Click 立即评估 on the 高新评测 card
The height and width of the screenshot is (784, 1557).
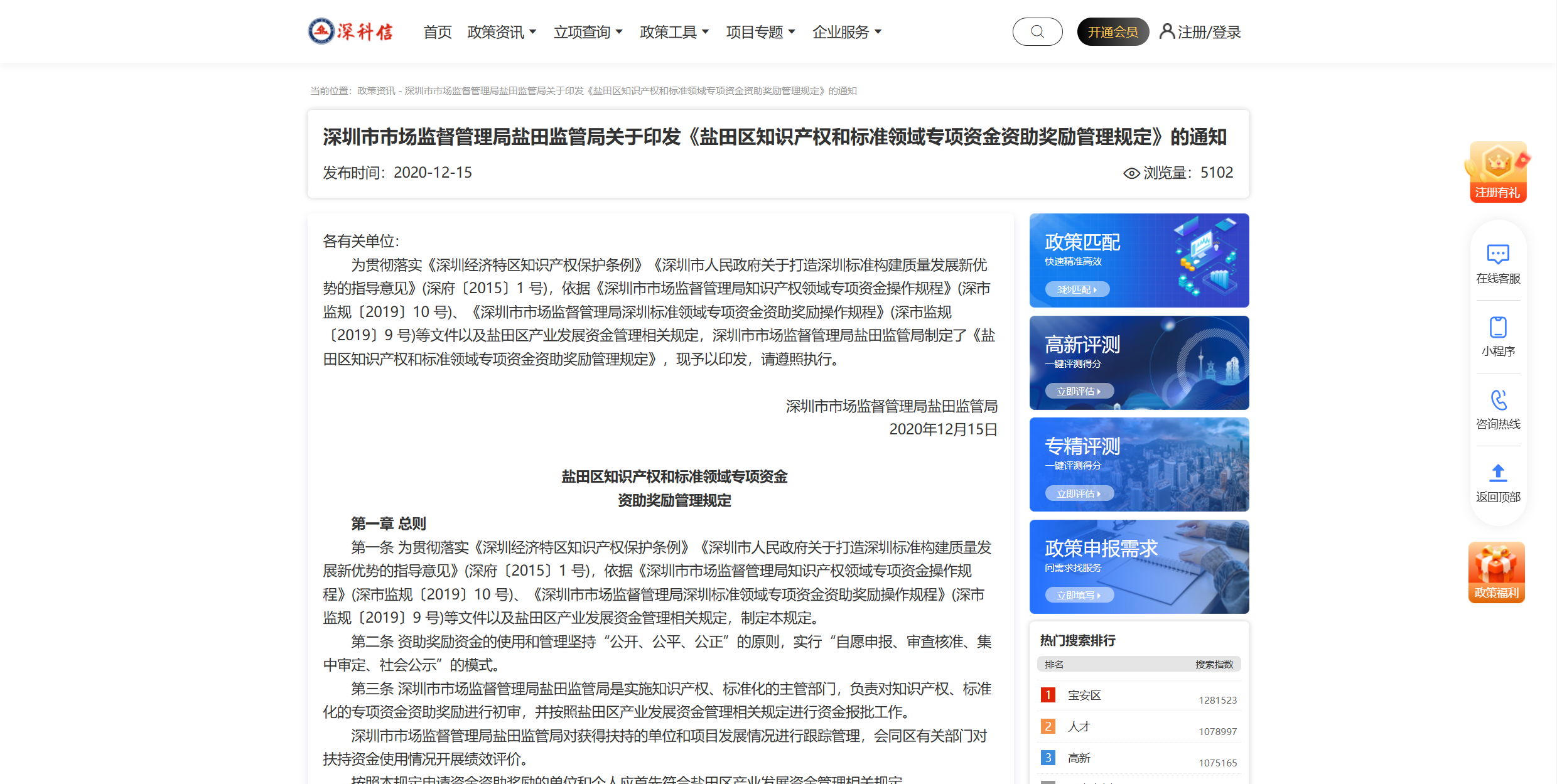pos(1079,390)
